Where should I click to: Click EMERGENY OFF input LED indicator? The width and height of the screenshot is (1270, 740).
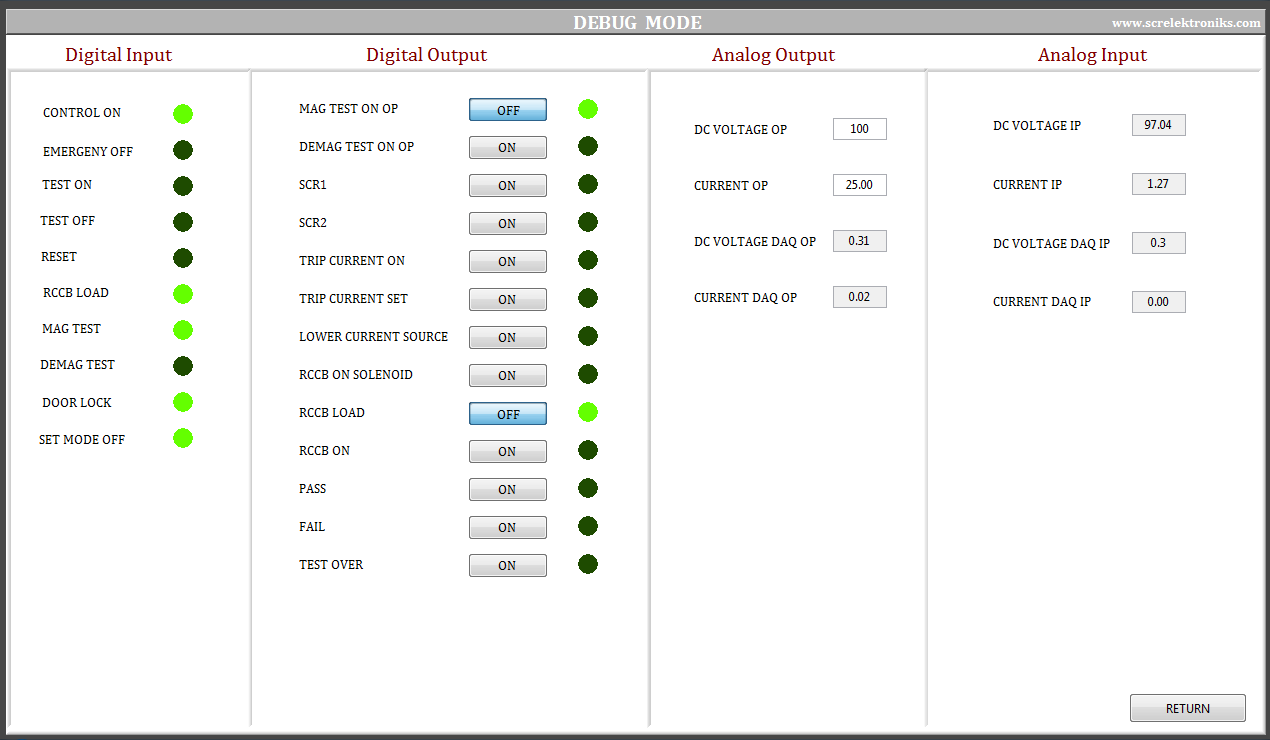pos(183,150)
